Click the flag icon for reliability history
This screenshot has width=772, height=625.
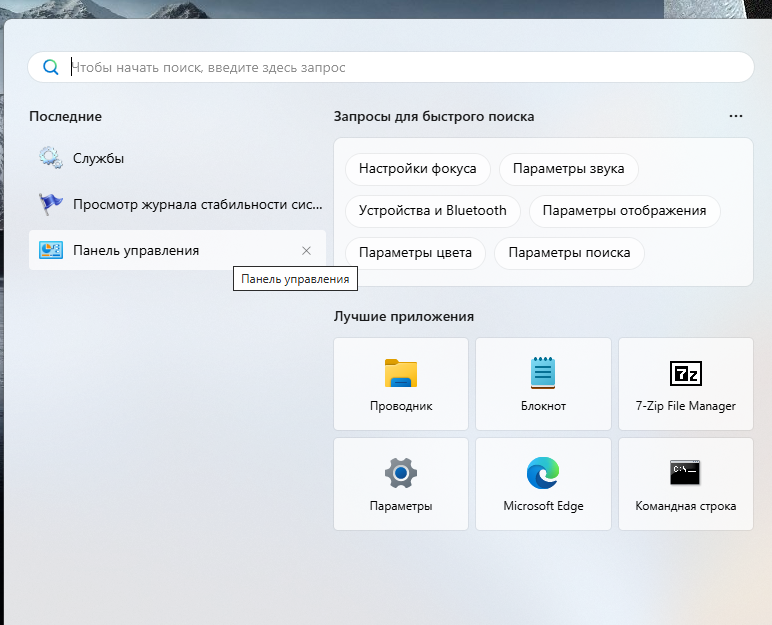[51, 204]
